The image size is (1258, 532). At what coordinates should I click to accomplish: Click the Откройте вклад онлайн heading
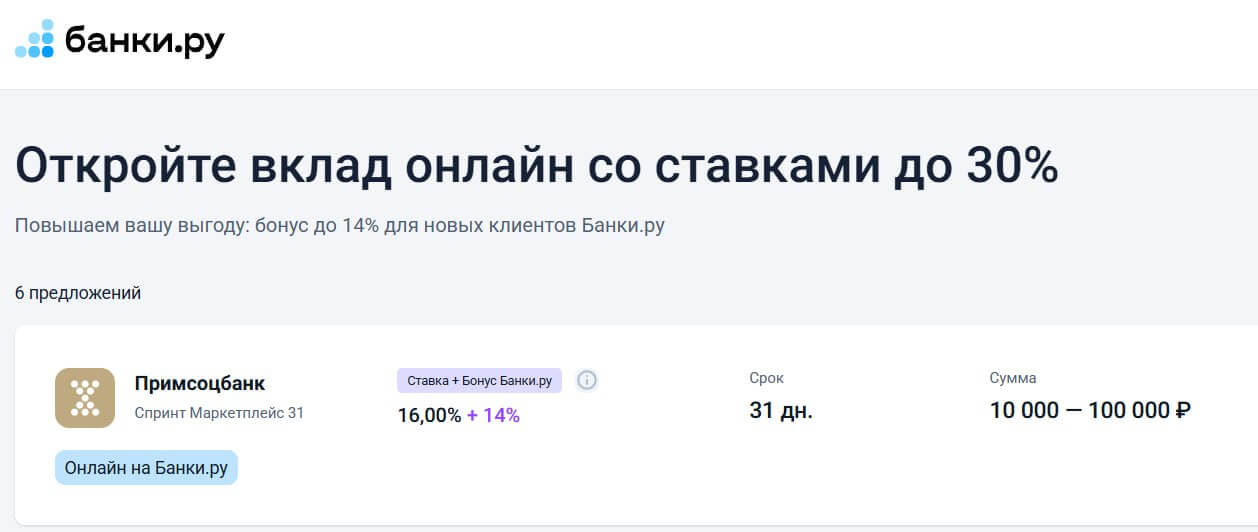[x=536, y=165]
